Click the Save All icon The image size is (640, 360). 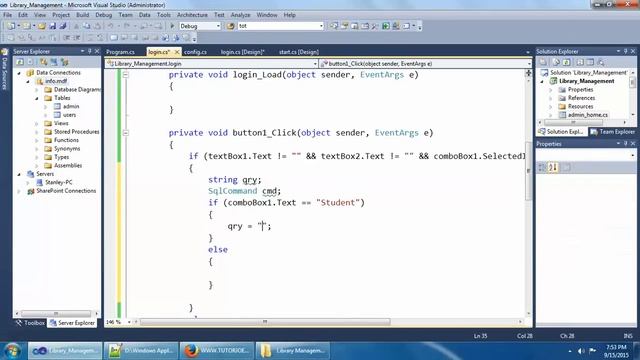(63, 26)
